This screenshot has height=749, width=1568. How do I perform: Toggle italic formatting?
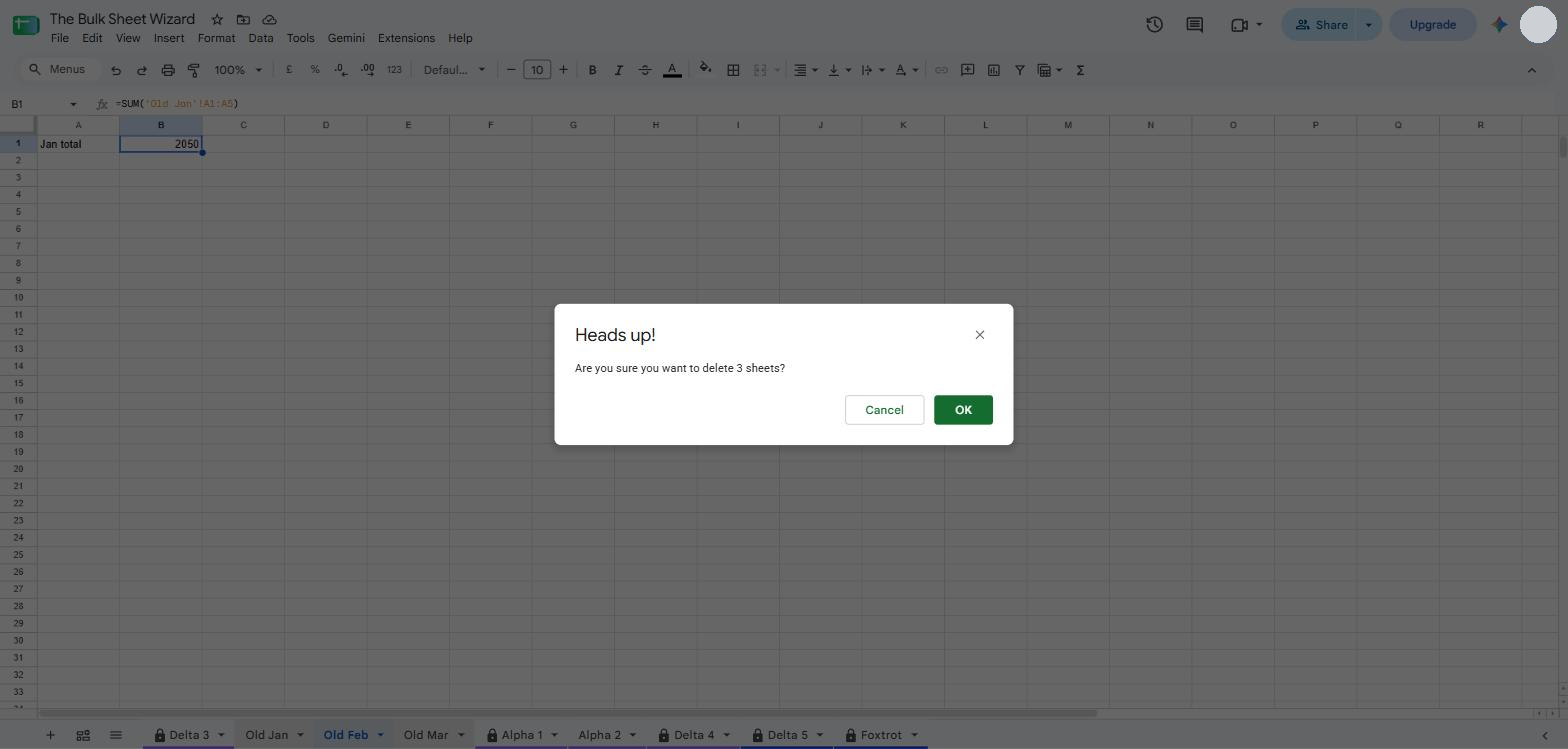click(x=618, y=70)
